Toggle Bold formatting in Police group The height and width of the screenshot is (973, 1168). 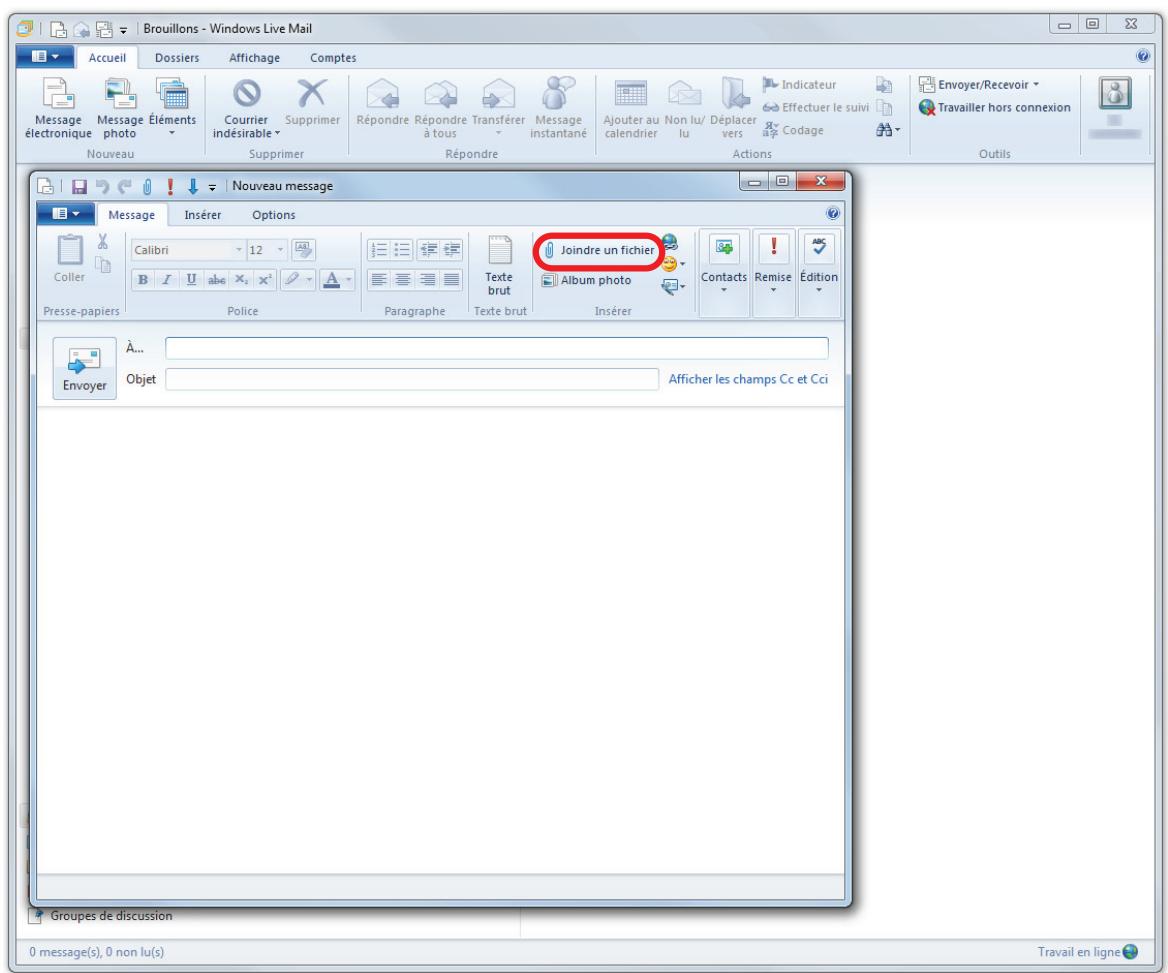click(x=142, y=279)
